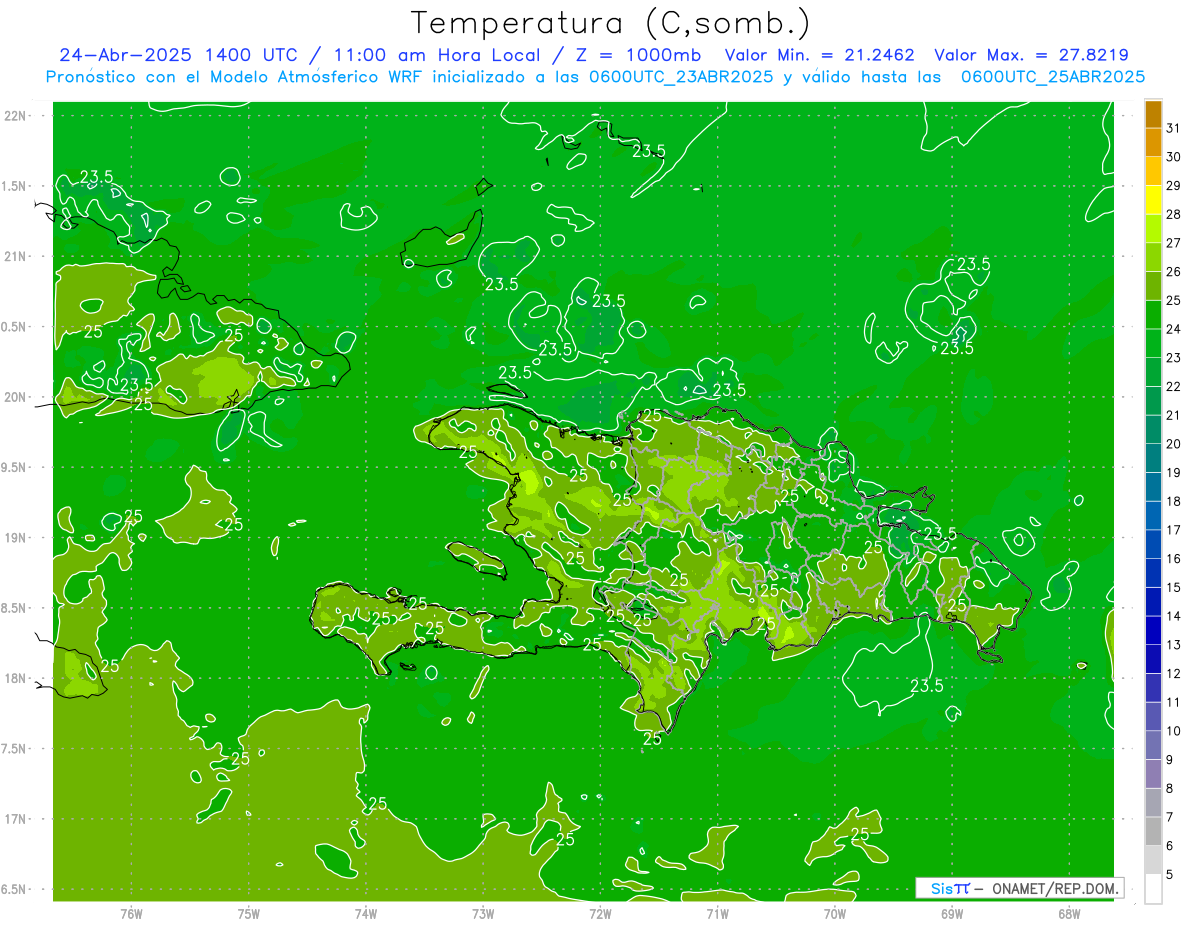Click the "SisTT - ONAMET/REP.DOM." credit box
The height and width of the screenshot is (927, 1200).
pos(1019,888)
